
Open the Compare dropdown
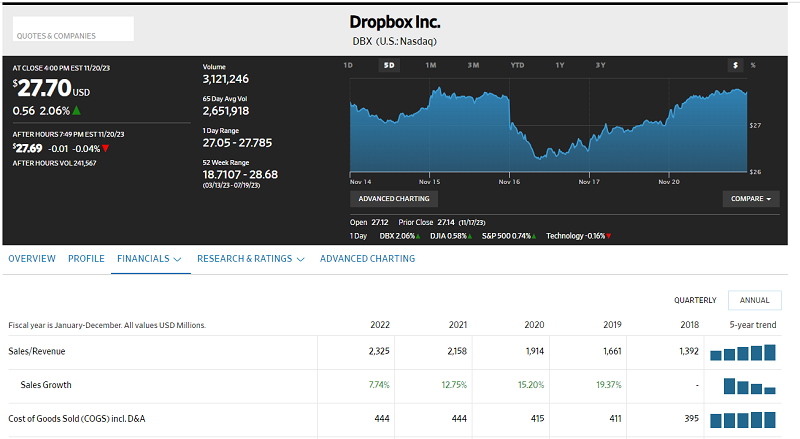750,199
